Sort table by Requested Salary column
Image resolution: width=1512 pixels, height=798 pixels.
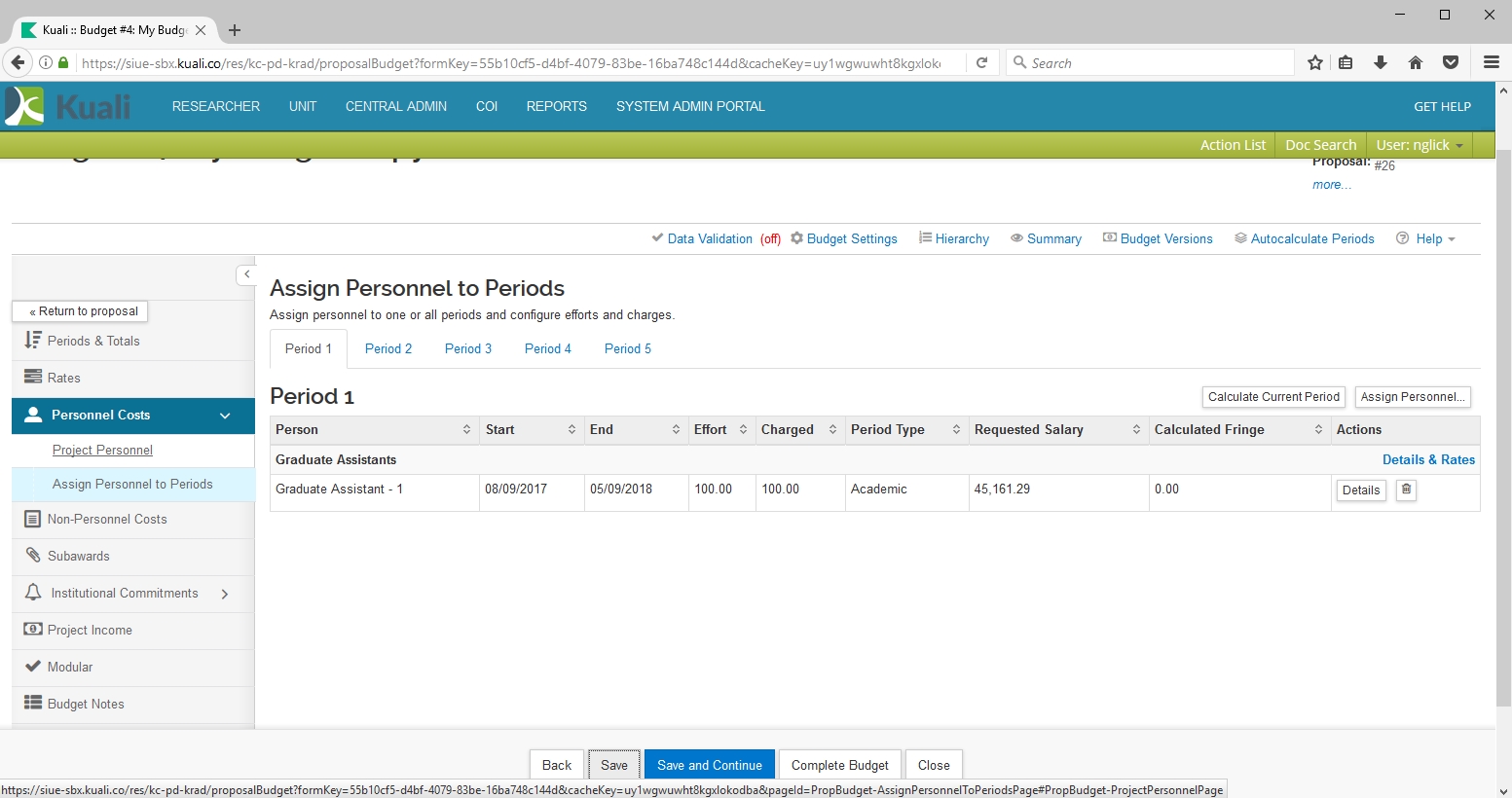[1136, 430]
